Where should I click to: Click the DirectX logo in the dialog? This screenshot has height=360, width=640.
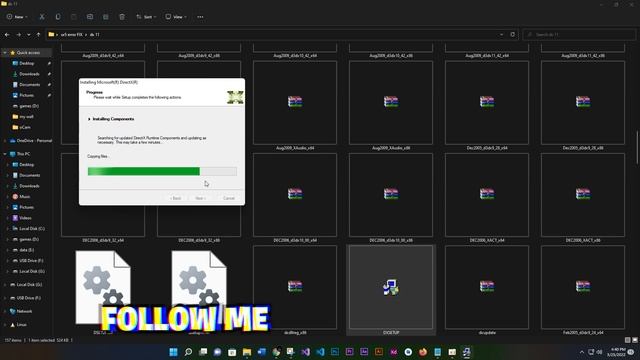(235, 97)
